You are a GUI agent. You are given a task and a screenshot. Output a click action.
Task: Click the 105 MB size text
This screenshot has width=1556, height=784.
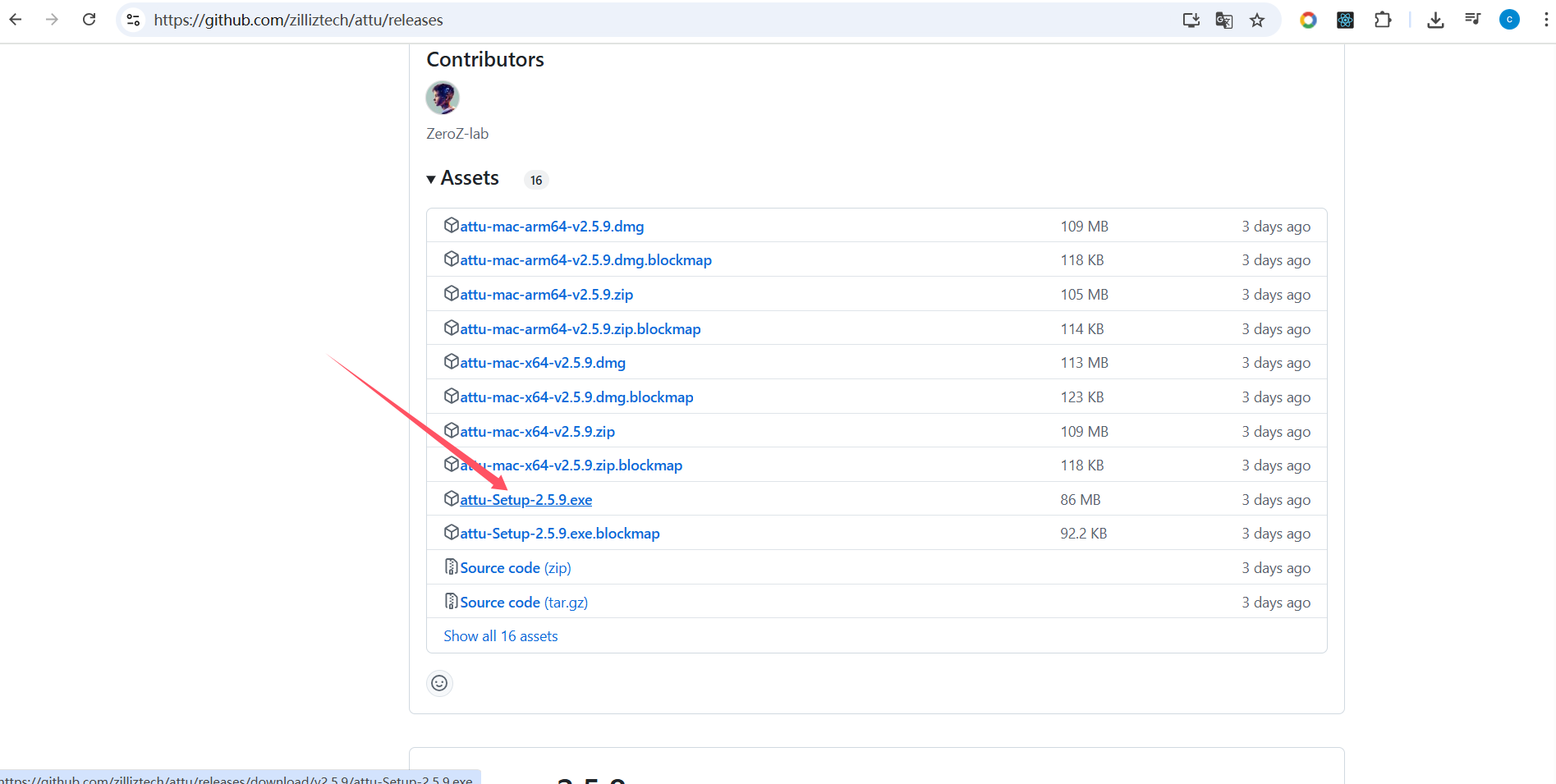(1085, 295)
